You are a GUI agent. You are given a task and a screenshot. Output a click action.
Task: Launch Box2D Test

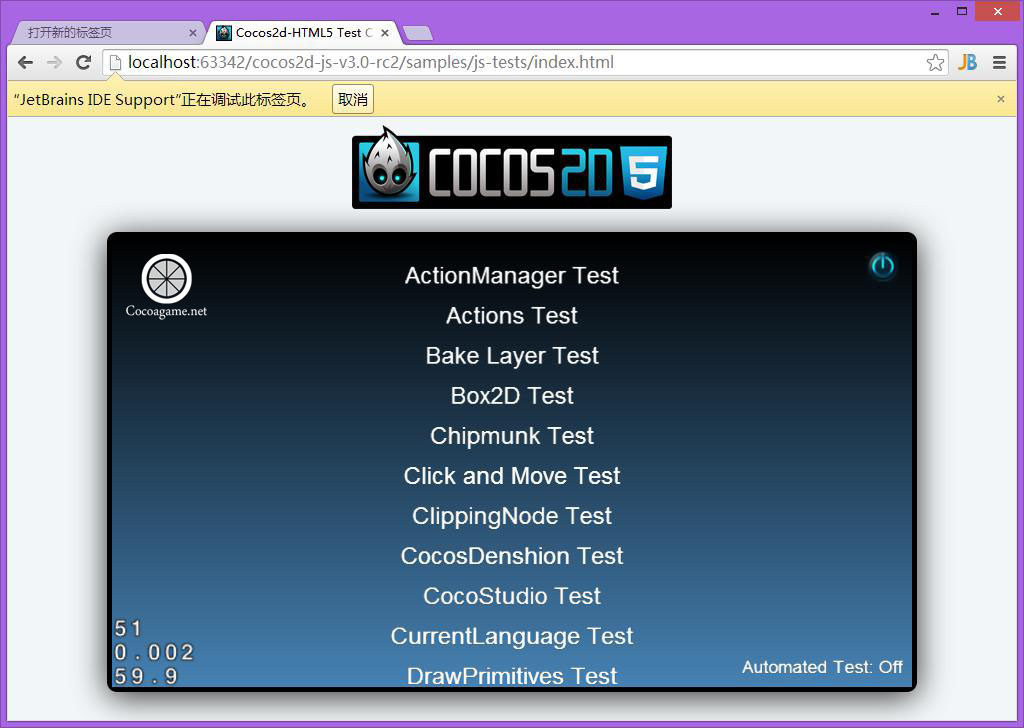click(512, 396)
